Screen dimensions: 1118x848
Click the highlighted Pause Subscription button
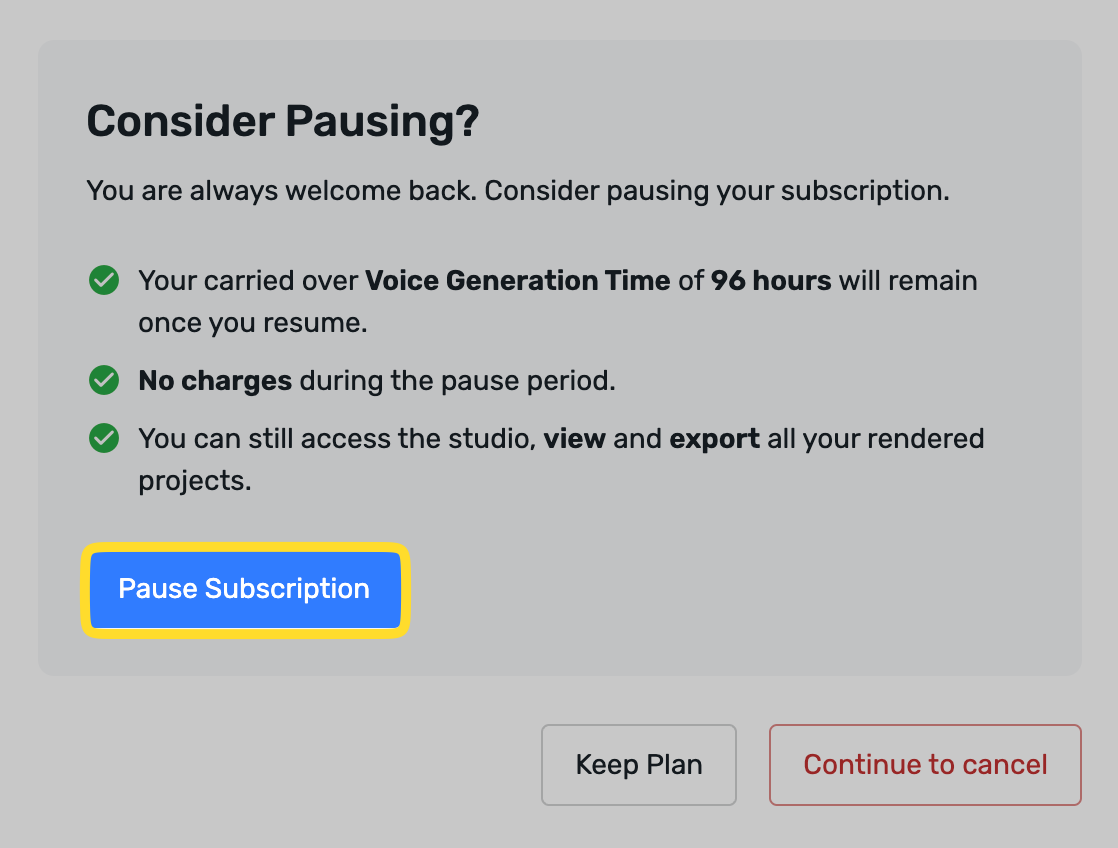click(245, 589)
